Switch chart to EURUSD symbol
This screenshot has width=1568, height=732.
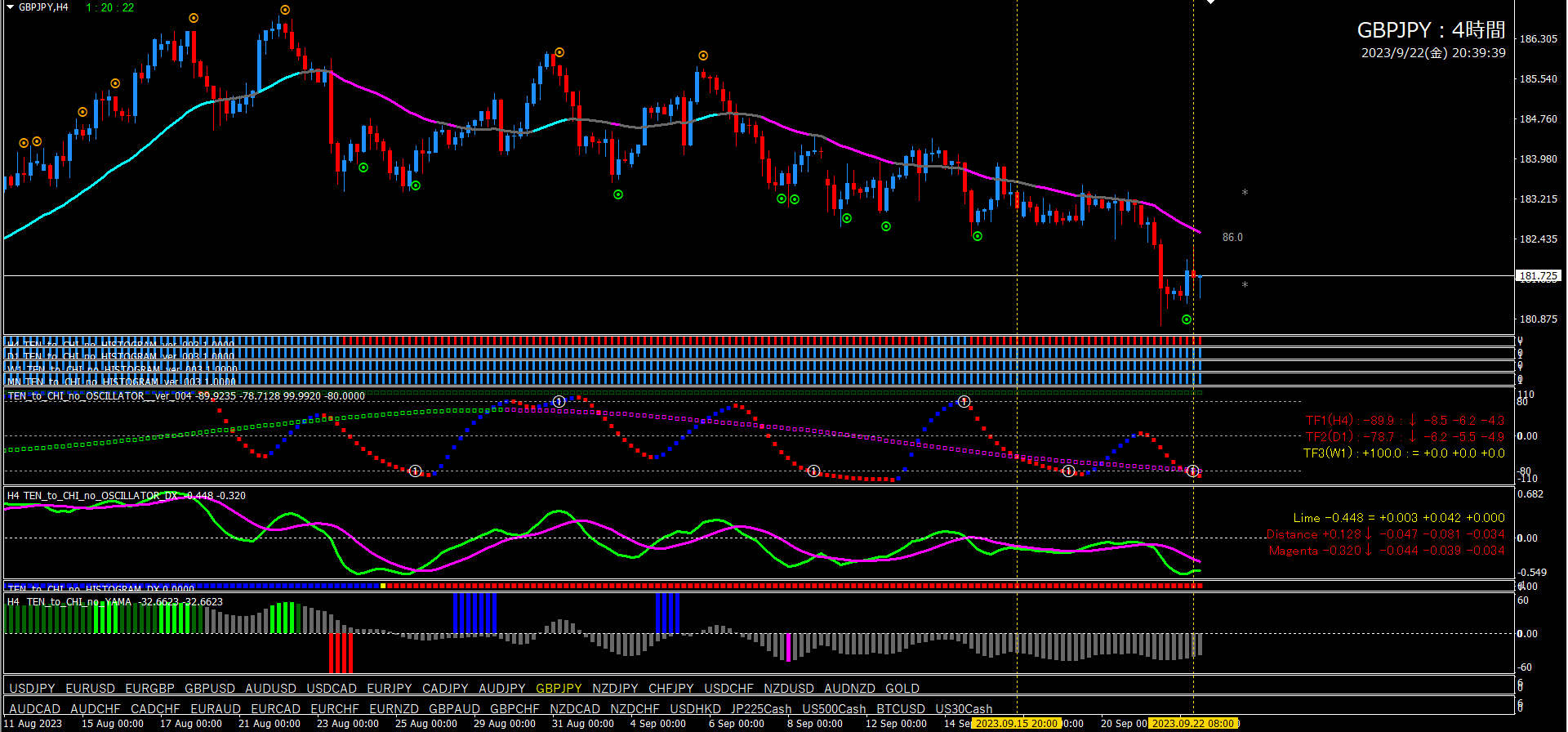[90, 689]
